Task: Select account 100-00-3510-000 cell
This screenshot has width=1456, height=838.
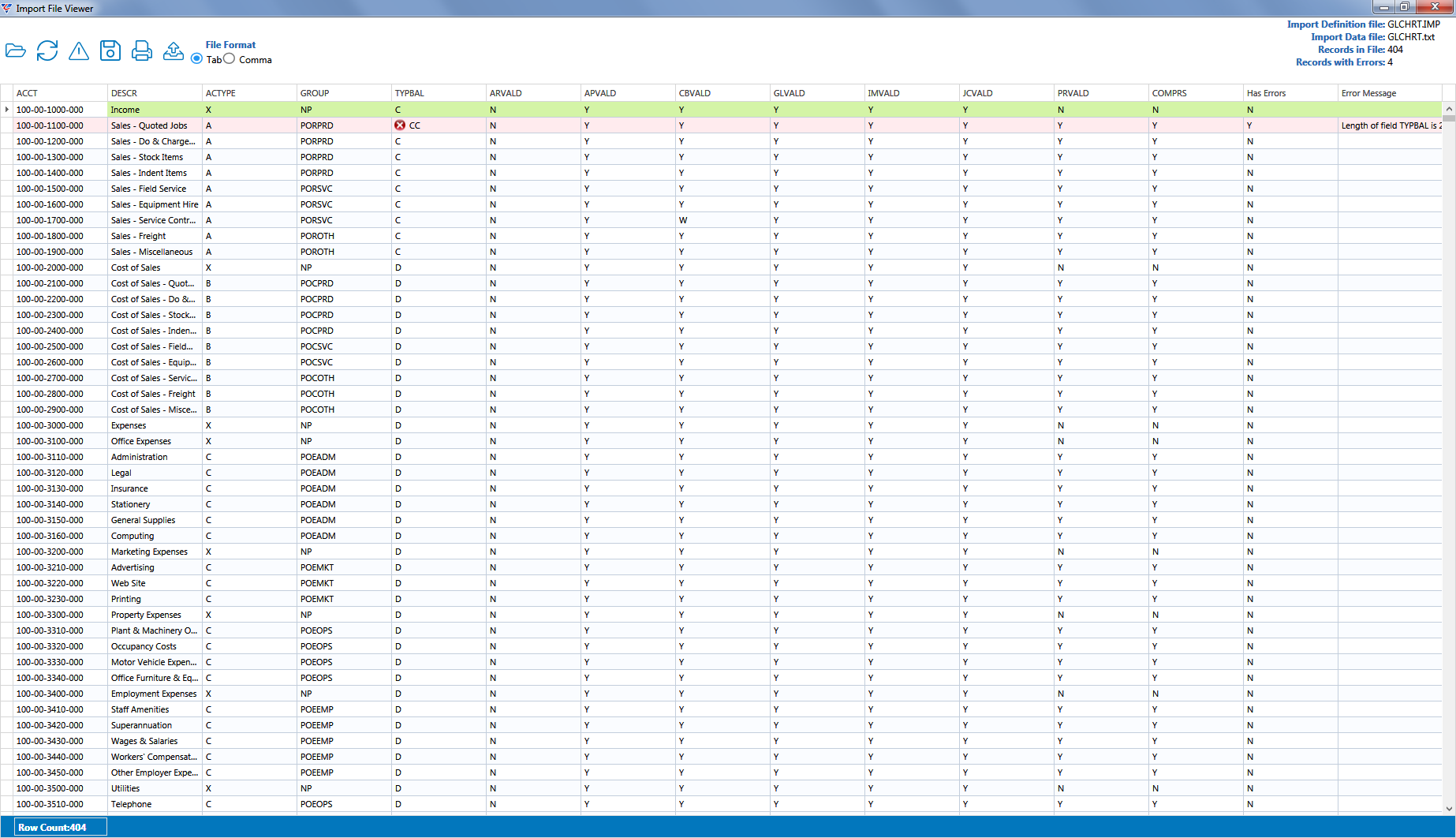Action: pos(60,804)
